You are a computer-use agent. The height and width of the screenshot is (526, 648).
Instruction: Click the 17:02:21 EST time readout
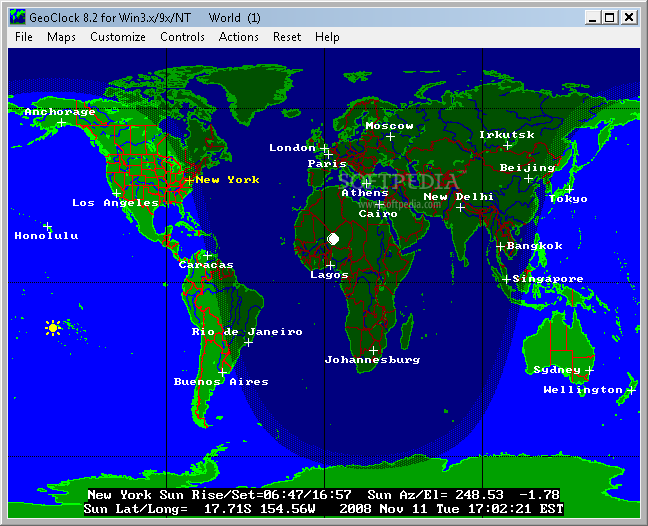coord(515,509)
